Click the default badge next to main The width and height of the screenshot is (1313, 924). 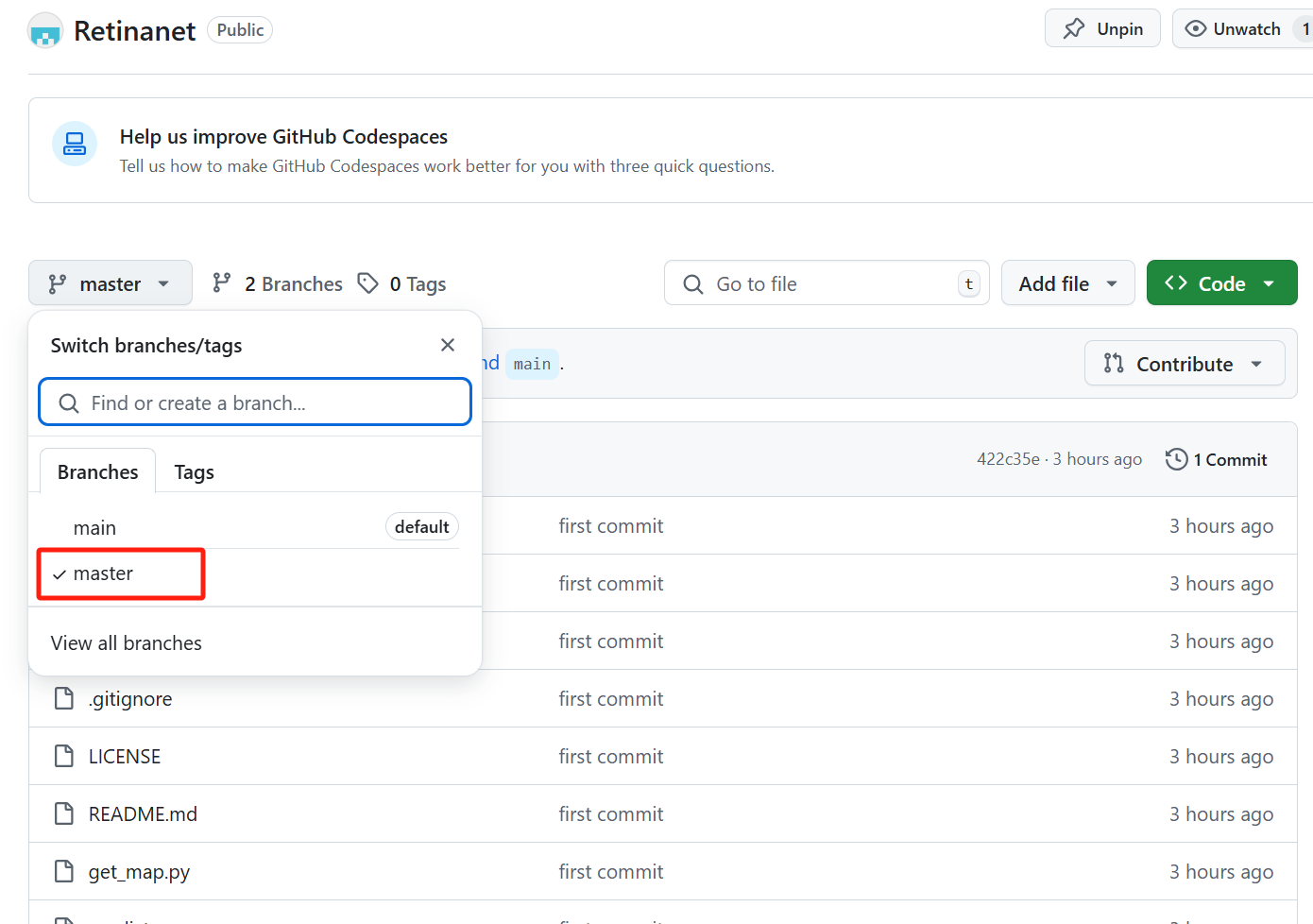click(421, 527)
